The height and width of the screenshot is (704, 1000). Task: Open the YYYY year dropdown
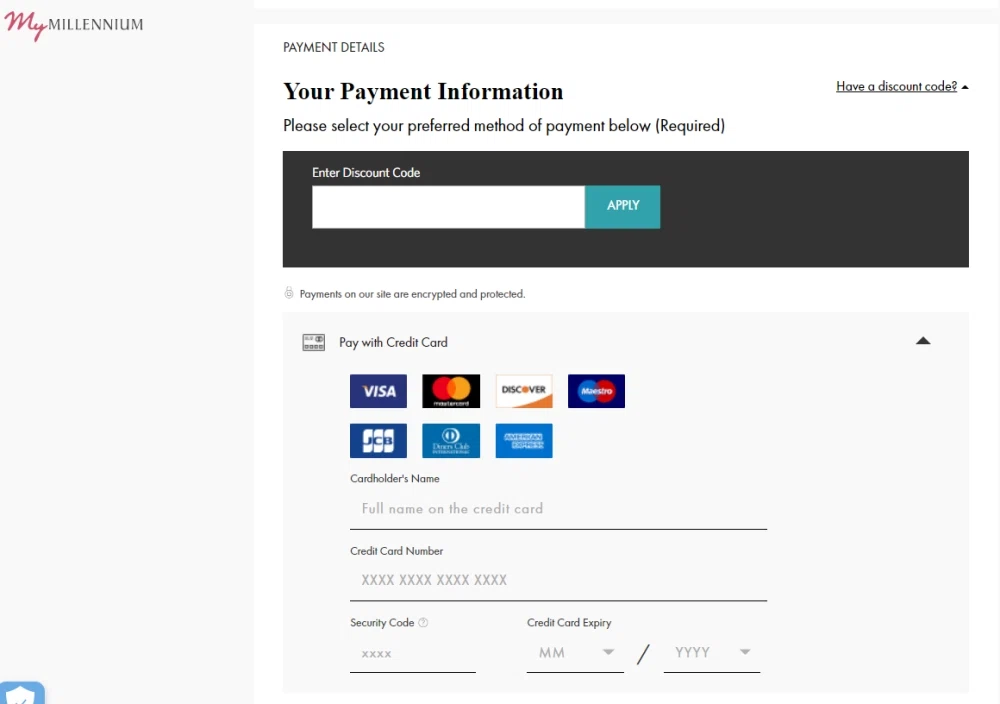pyautogui.click(x=712, y=652)
